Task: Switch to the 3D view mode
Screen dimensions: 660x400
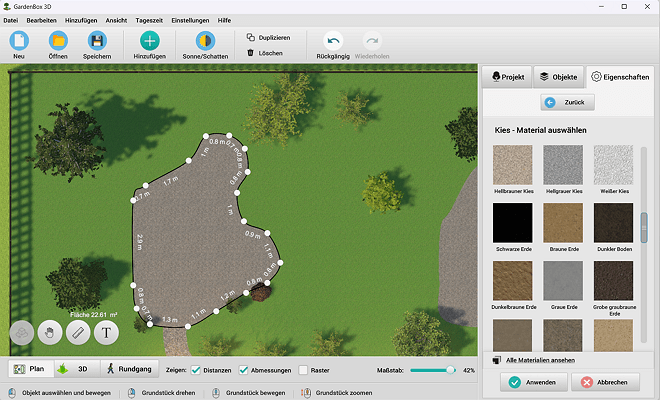Action: pyautogui.click(x=77, y=369)
